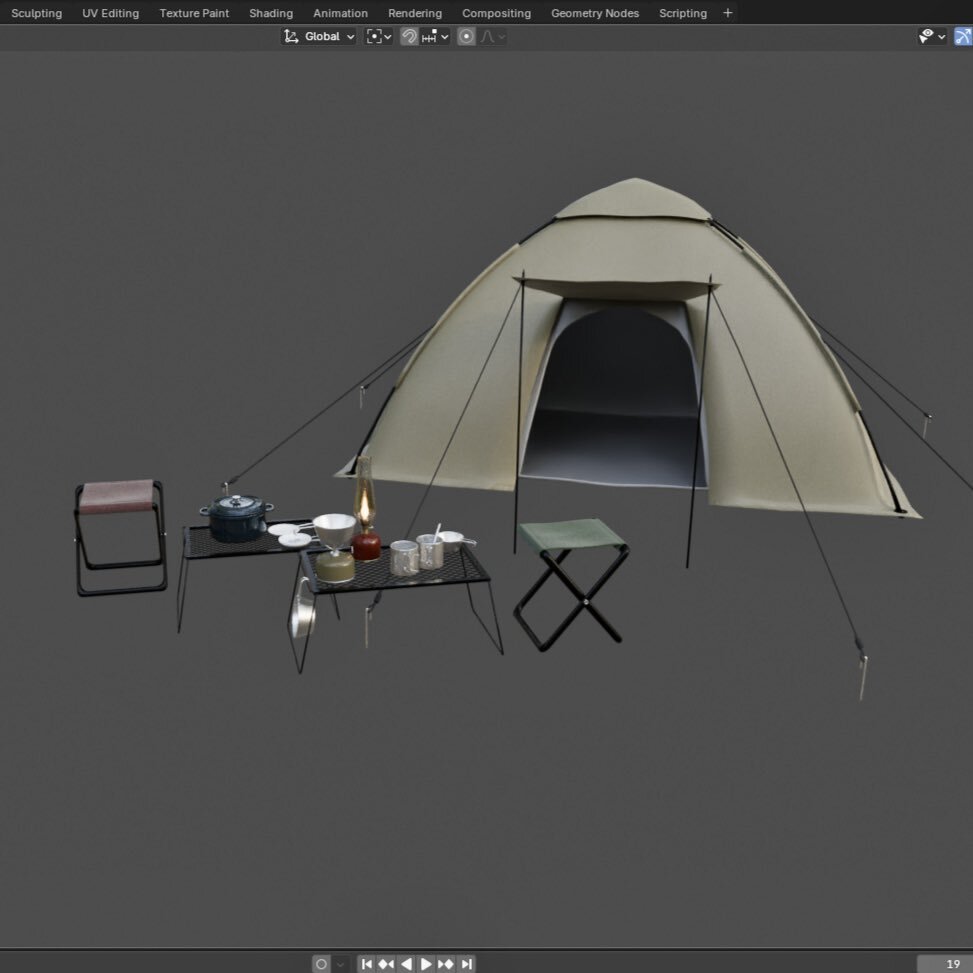
Task: Click the current frame field showing 19
Action: pos(944,964)
